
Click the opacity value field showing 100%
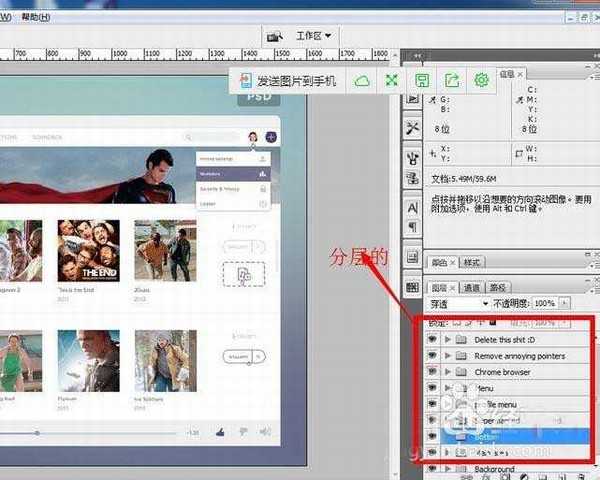543,303
